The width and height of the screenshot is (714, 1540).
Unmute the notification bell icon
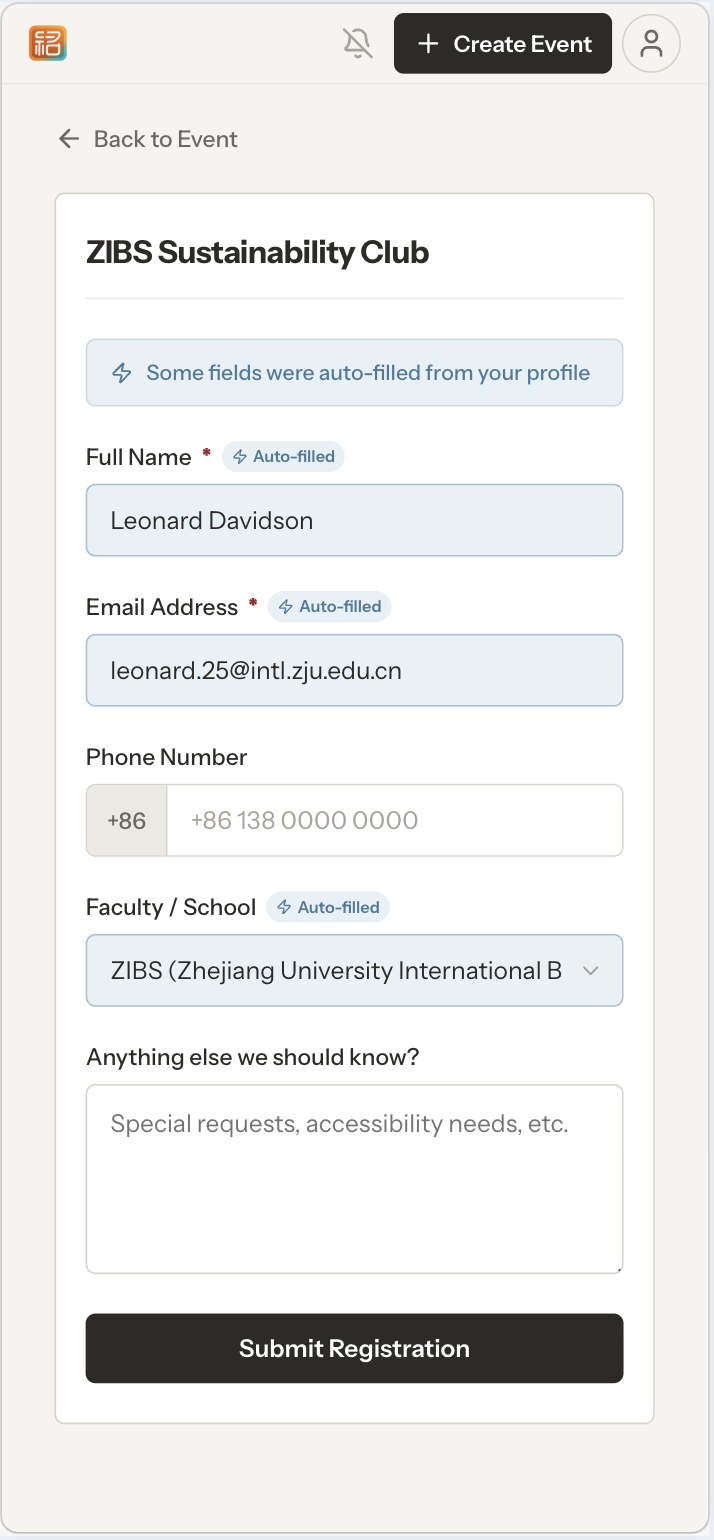tap(357, 43)
